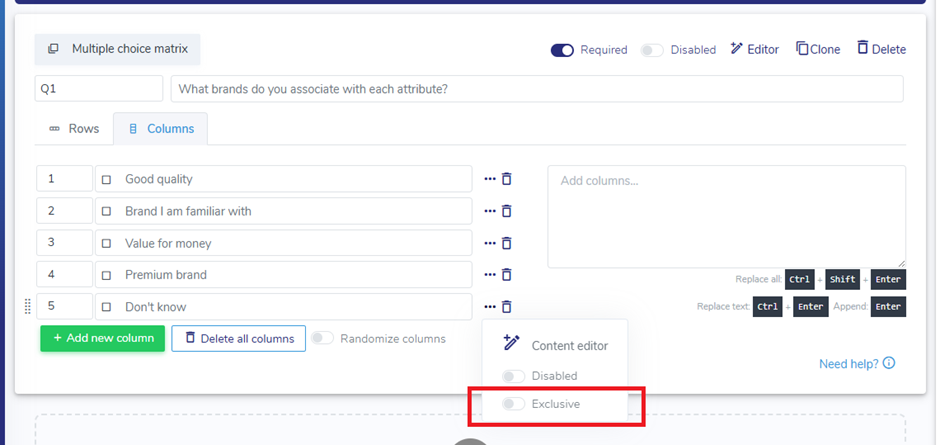Turn on Randomize columns toggle
Image resolution: width=940 pixels, height=445 pixels.
click(322, 339)
